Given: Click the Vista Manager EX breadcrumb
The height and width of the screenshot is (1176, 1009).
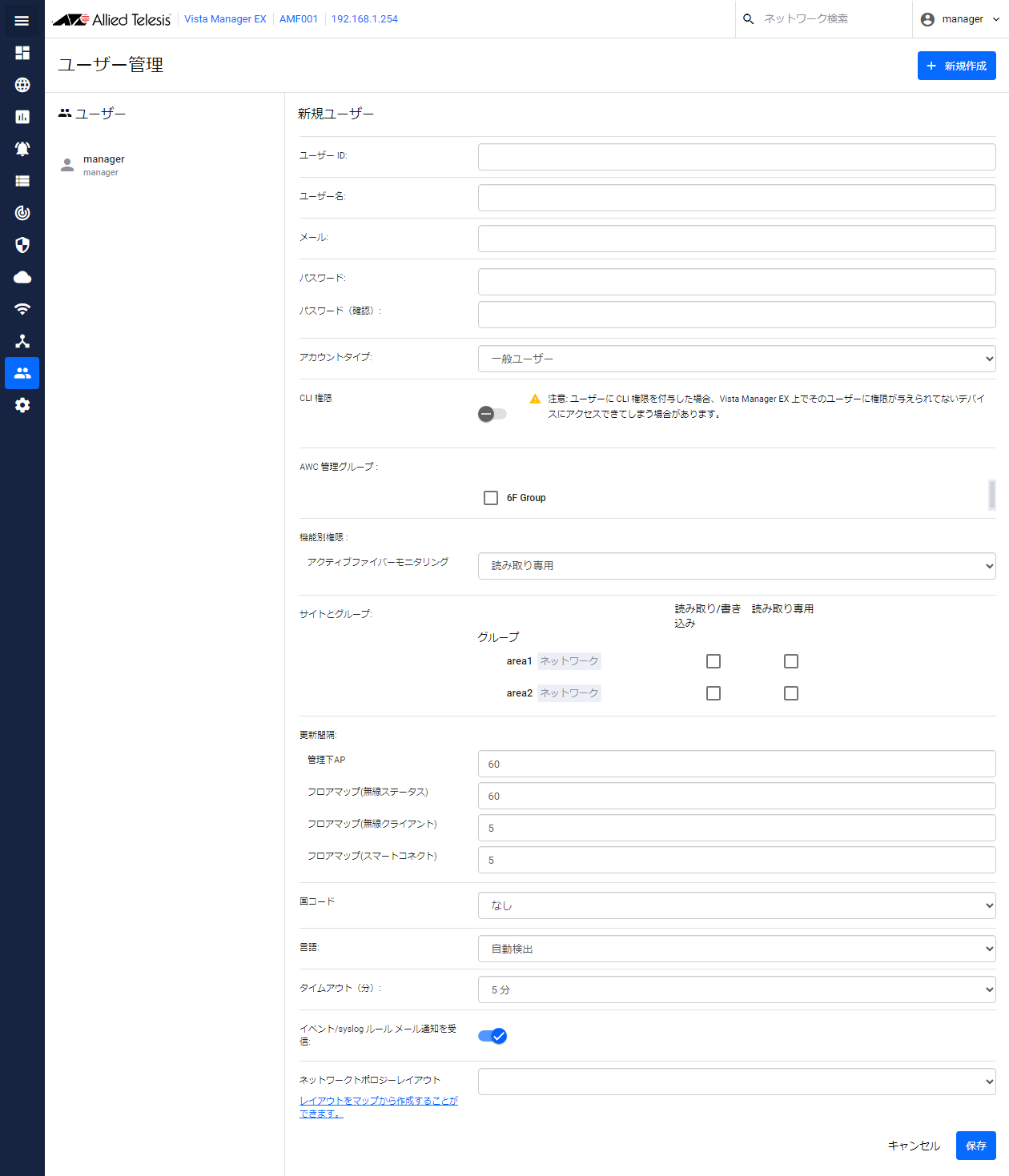Looking at the screenshot, I should coord(225,19).
